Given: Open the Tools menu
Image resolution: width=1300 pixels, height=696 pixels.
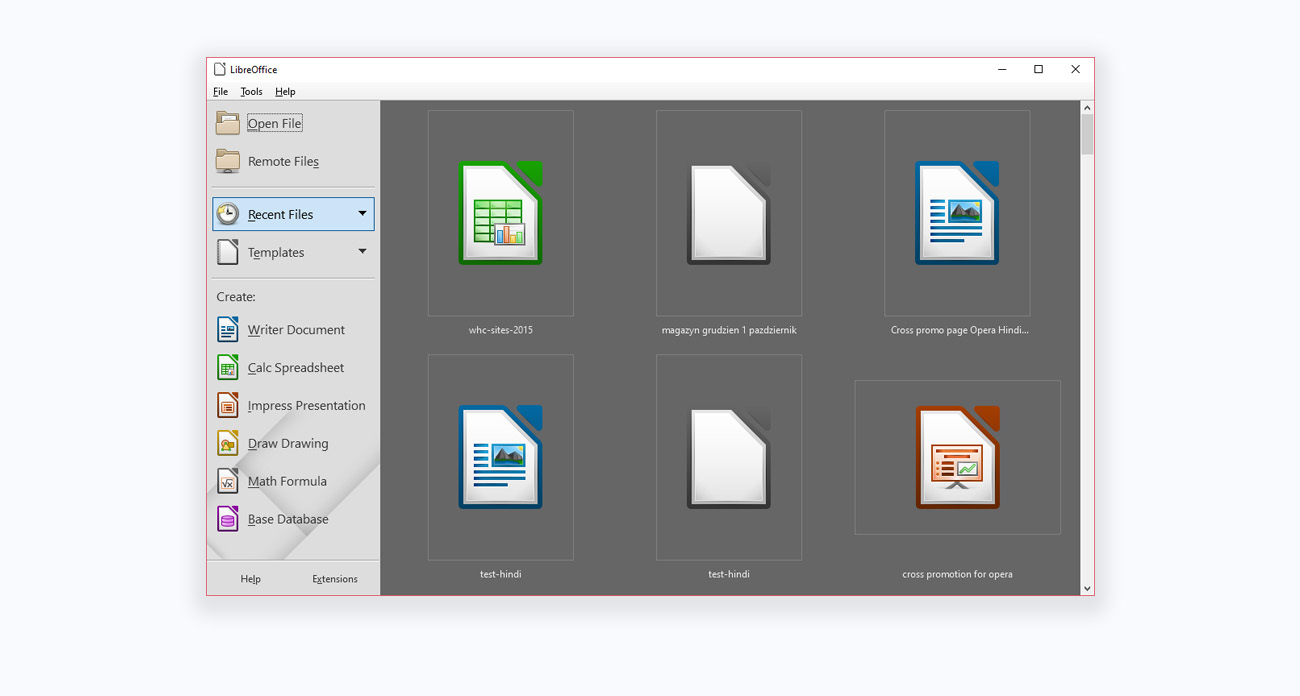Looking at the screenshot, I should tap(251, 92).
